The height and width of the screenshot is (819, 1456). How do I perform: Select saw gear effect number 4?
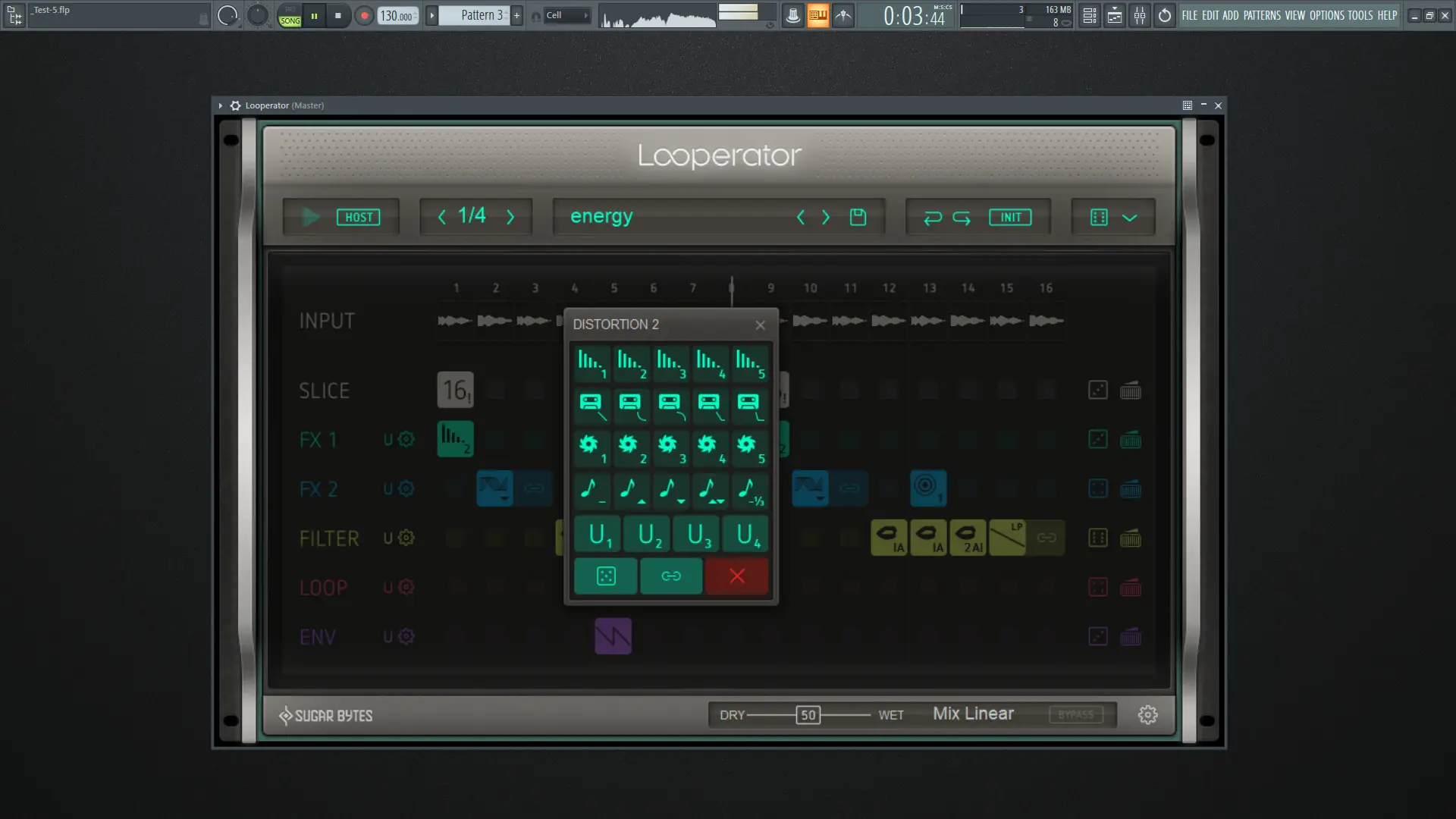point(710,447)
